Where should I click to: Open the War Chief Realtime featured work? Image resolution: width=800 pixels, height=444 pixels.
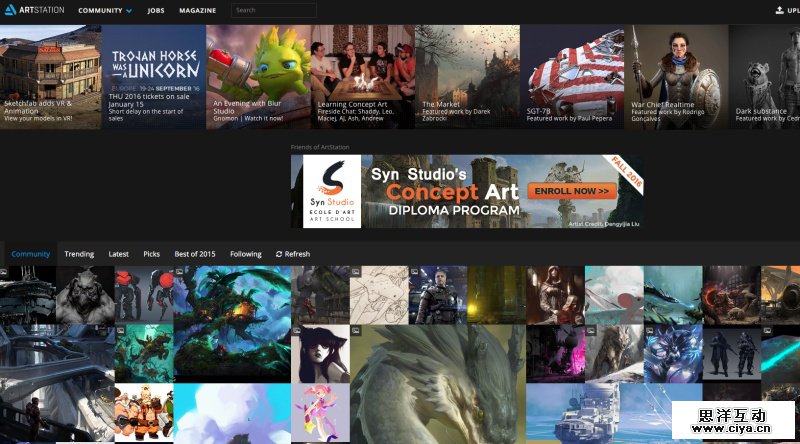click(x=676, y=77)
